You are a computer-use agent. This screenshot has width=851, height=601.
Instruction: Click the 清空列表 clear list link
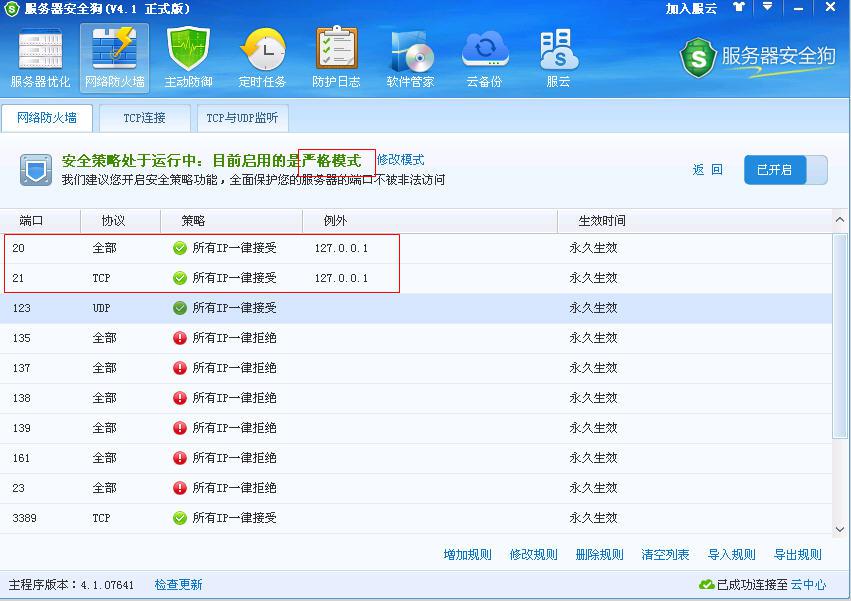coord(665,554)
